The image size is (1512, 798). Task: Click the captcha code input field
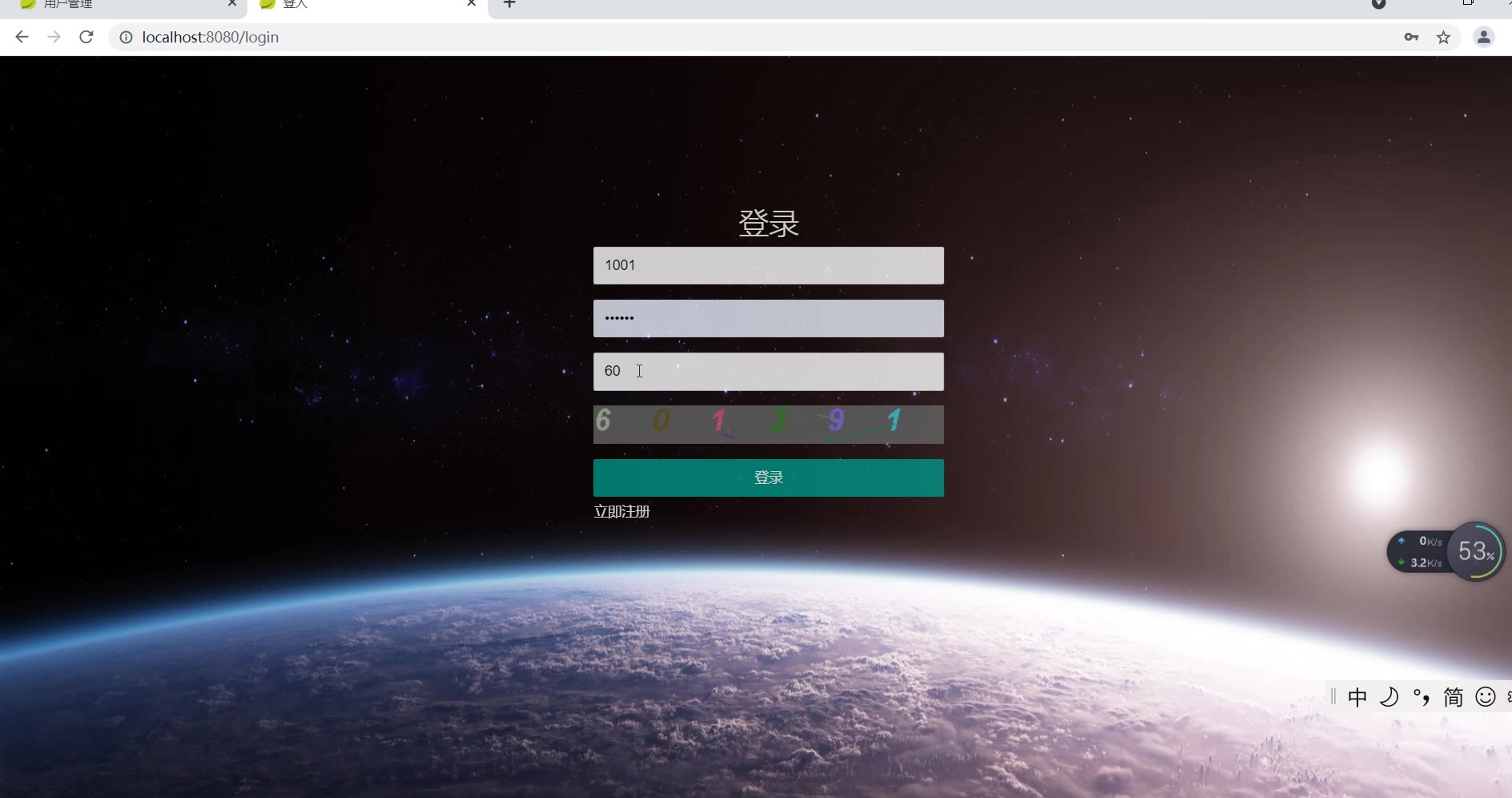[768, 372]
